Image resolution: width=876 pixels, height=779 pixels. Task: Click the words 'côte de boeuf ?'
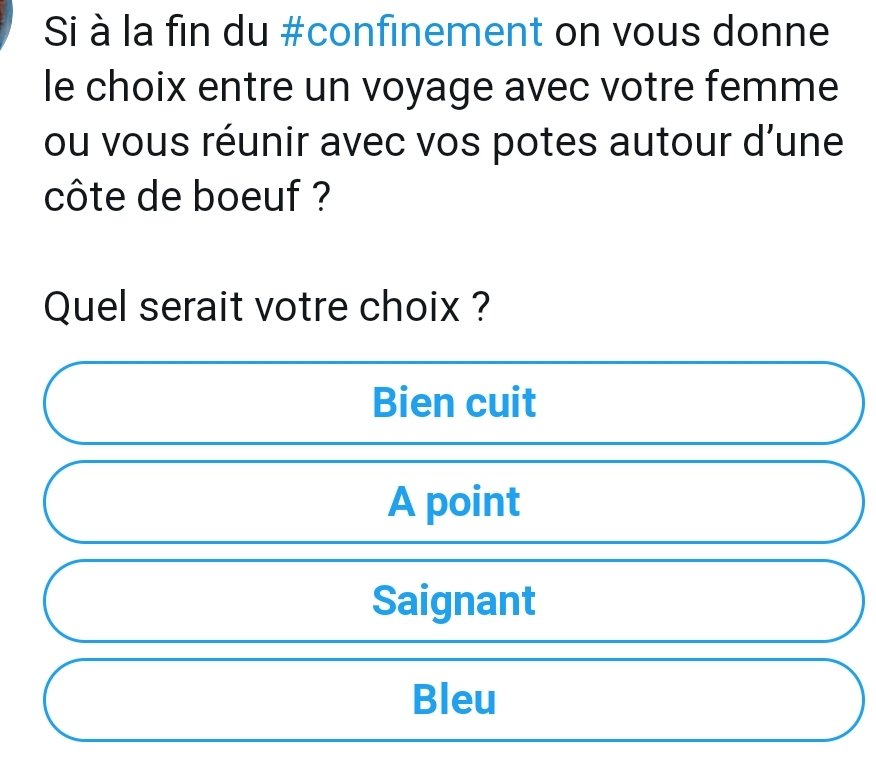[187, 198]
